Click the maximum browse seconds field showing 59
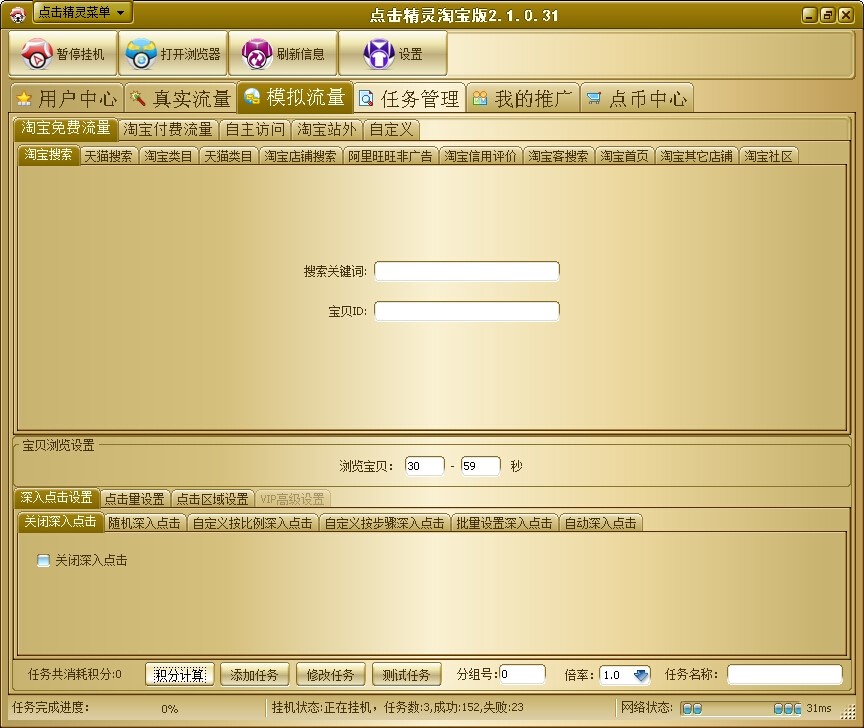This screenshot has height=728, width=864. click(480, 466)
